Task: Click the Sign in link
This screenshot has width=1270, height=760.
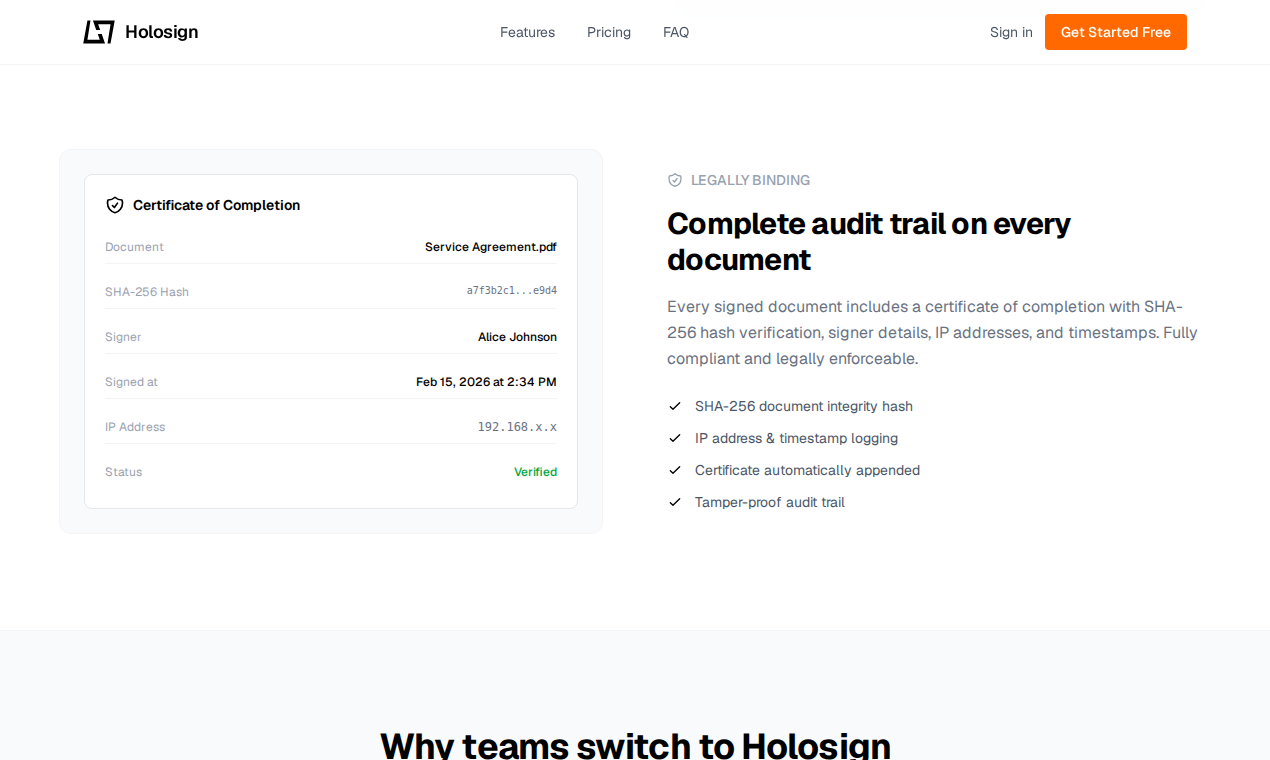Action: click(x=1011, y=32)
